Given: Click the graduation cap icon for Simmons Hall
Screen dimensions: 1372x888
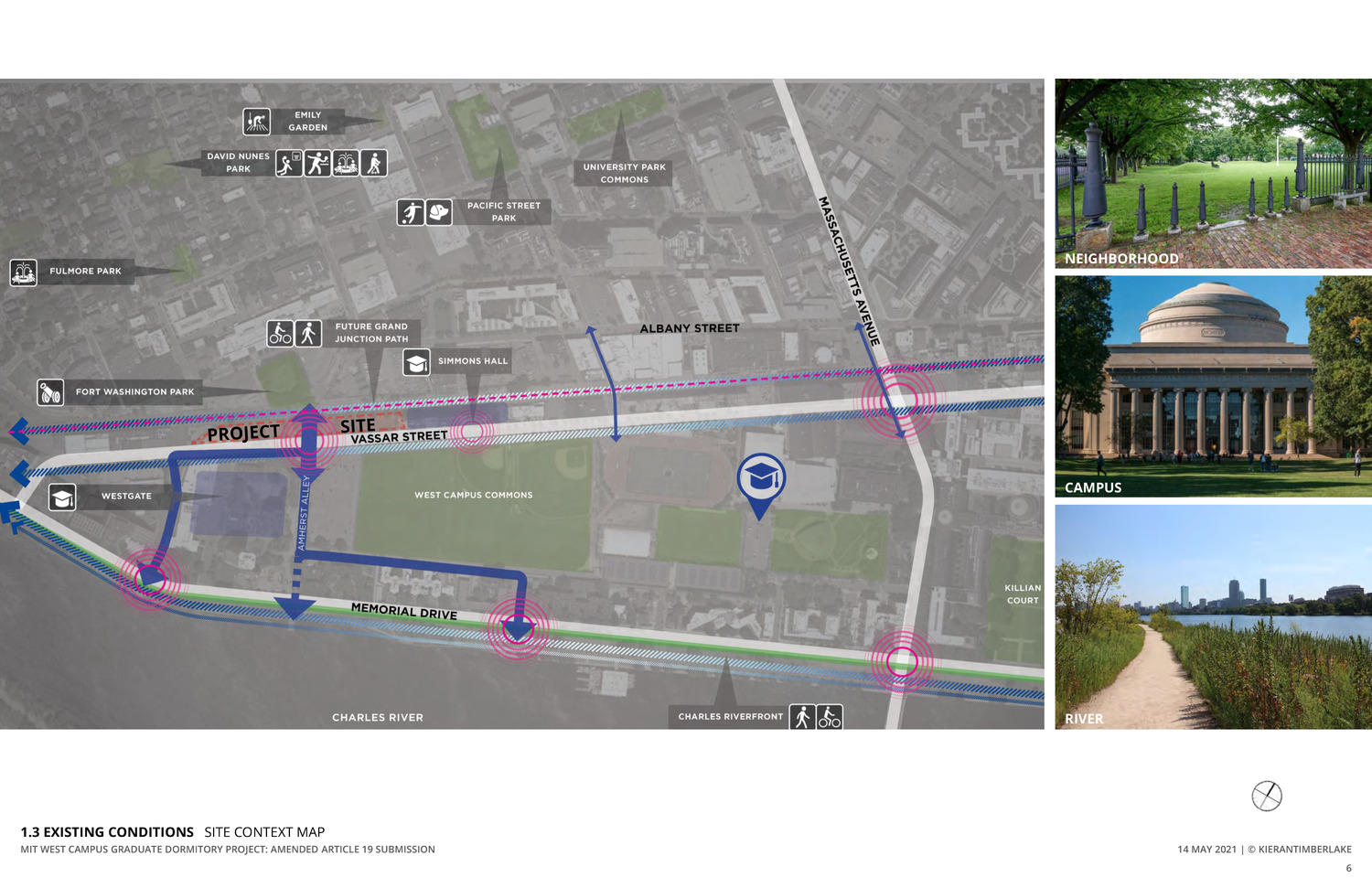Looking at the screenshot, I should click(x=416, y=362).
